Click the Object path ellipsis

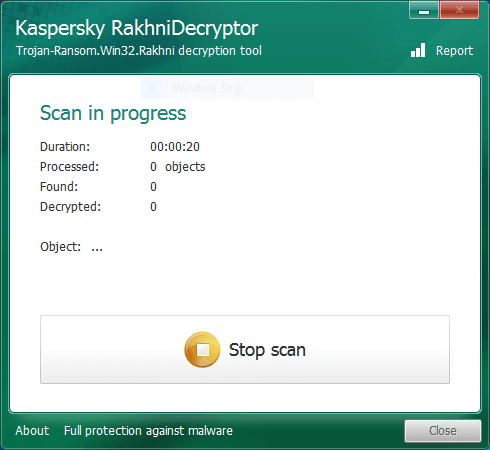pos(97,247)
